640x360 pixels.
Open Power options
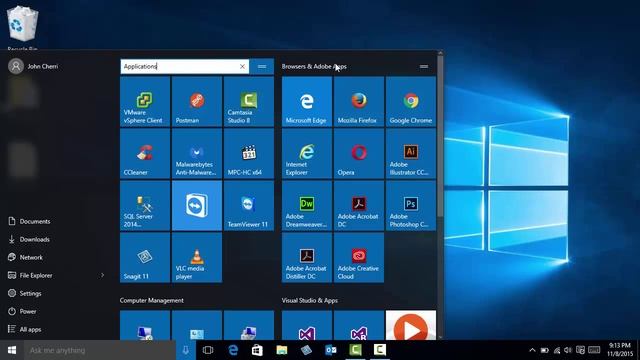[x=22, y=311]
